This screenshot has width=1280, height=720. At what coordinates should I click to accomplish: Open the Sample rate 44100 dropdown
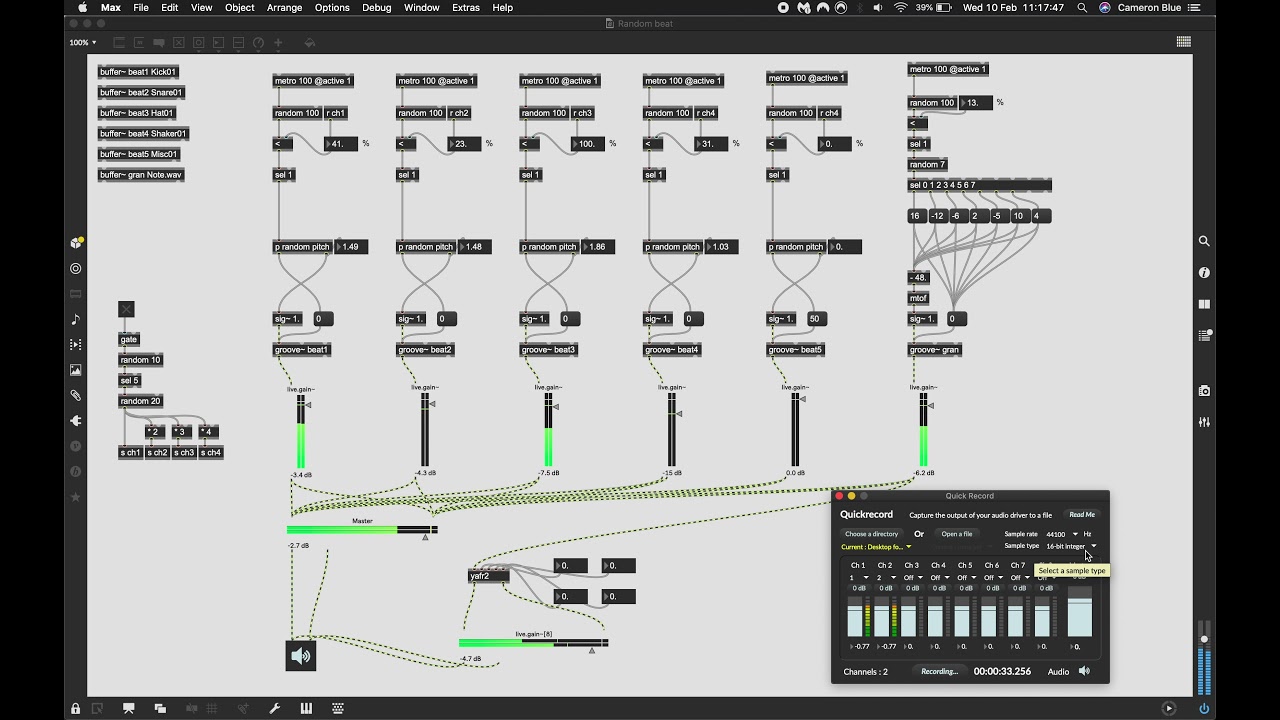pos(1062,534)
